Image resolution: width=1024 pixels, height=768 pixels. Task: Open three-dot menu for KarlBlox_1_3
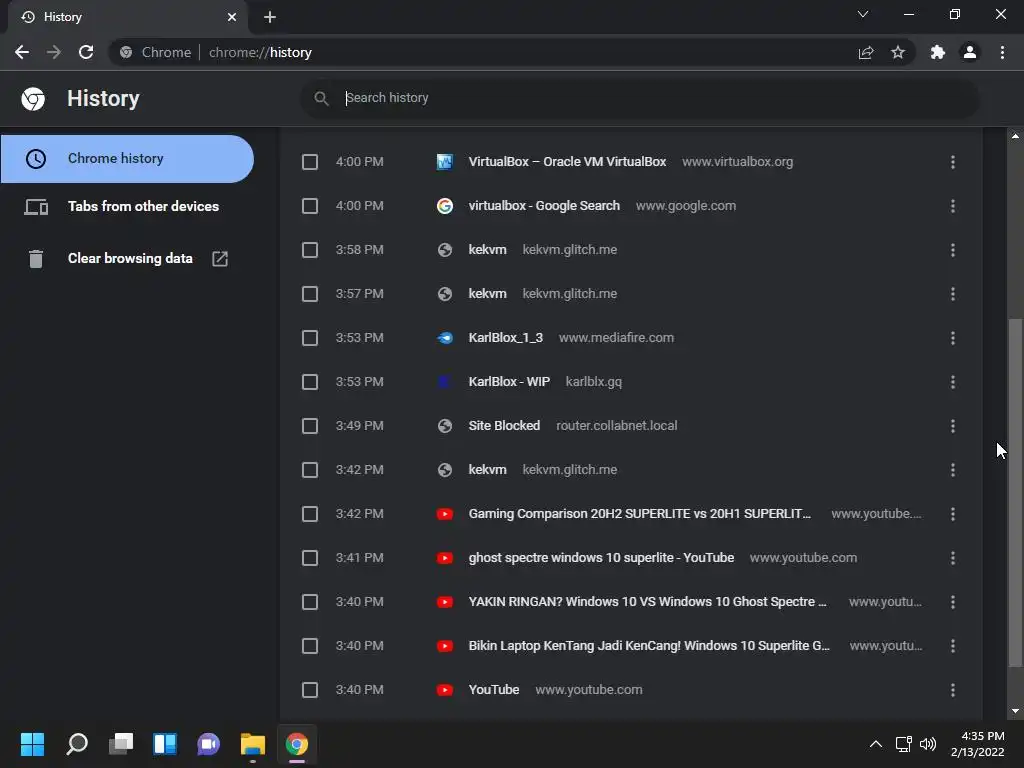tap(953, 338)
